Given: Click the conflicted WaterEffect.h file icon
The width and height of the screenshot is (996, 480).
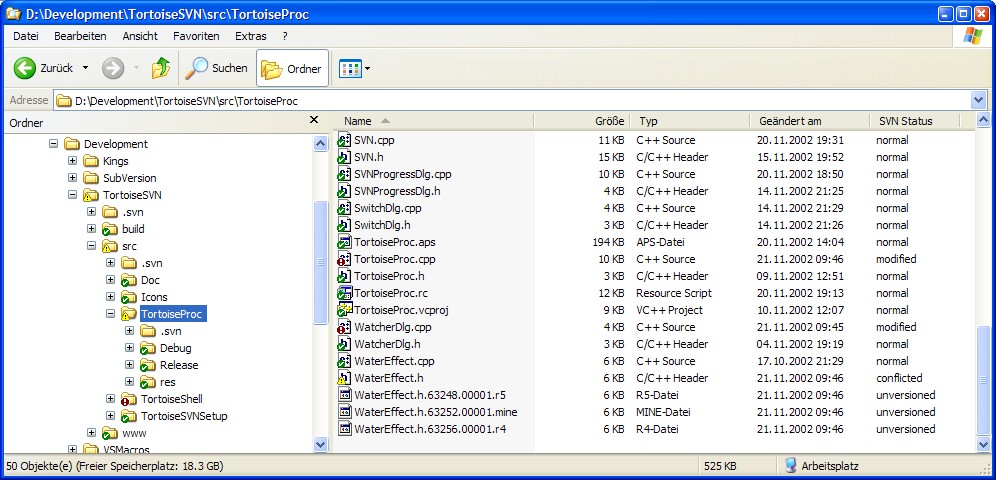Looking at the screenshot, I should point(344,378).
